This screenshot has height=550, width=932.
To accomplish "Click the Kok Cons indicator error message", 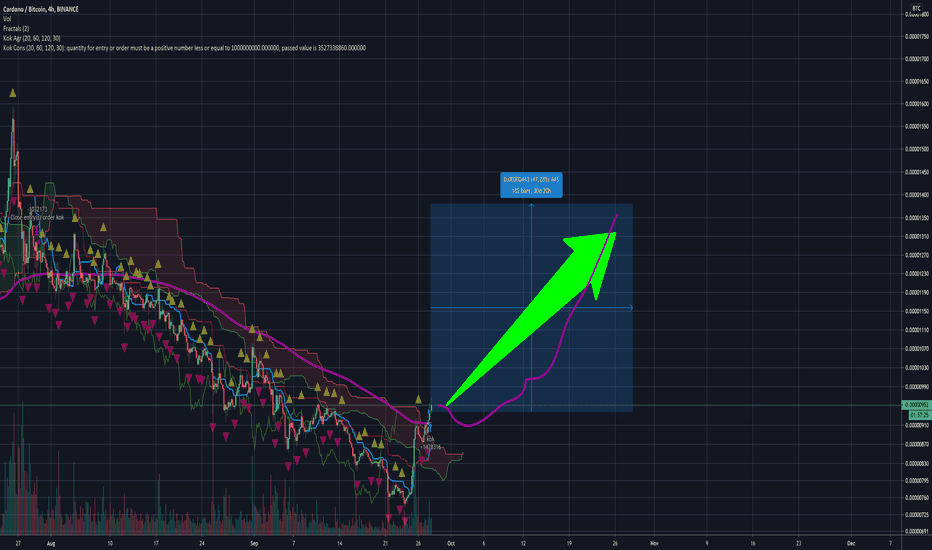I will click(x=184, y=48).
